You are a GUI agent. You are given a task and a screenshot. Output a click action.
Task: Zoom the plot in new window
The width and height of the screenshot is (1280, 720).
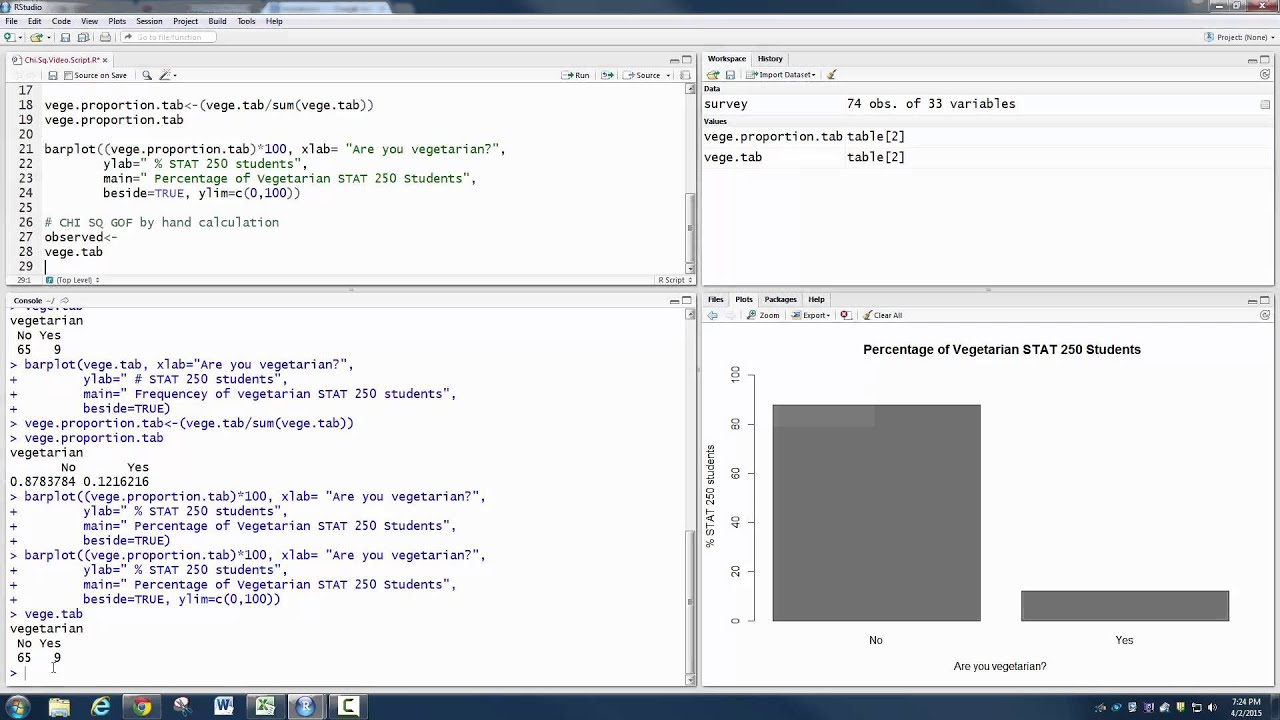(763, 315)
